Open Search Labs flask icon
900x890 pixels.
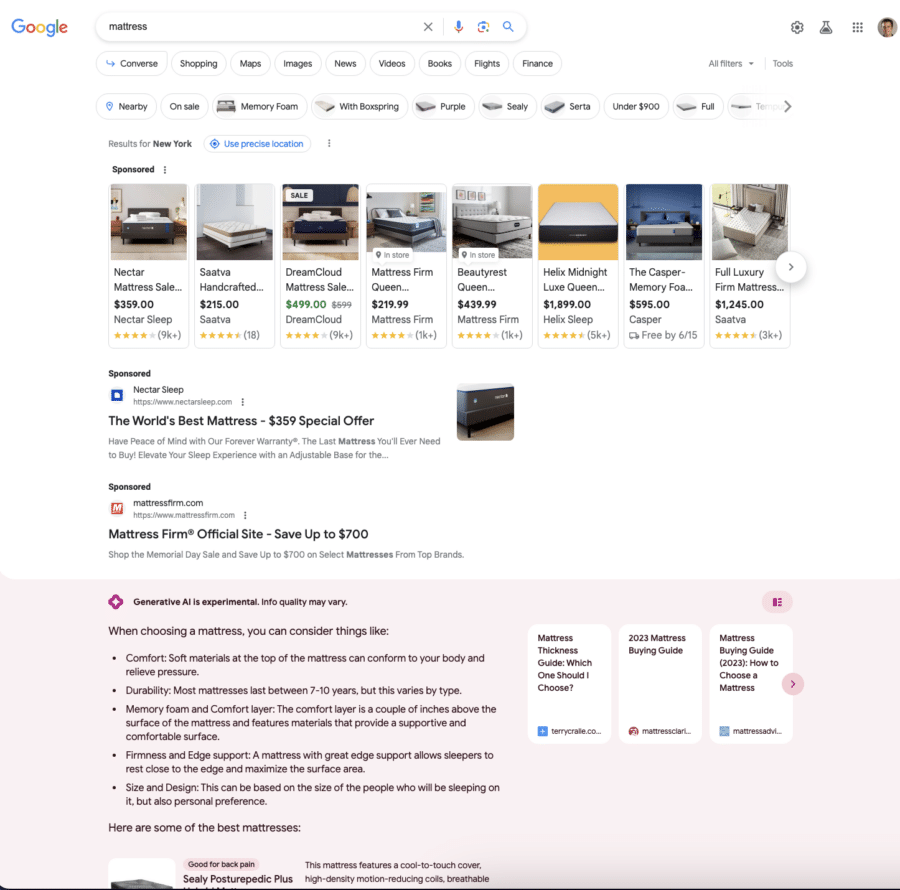click(826, 28)
